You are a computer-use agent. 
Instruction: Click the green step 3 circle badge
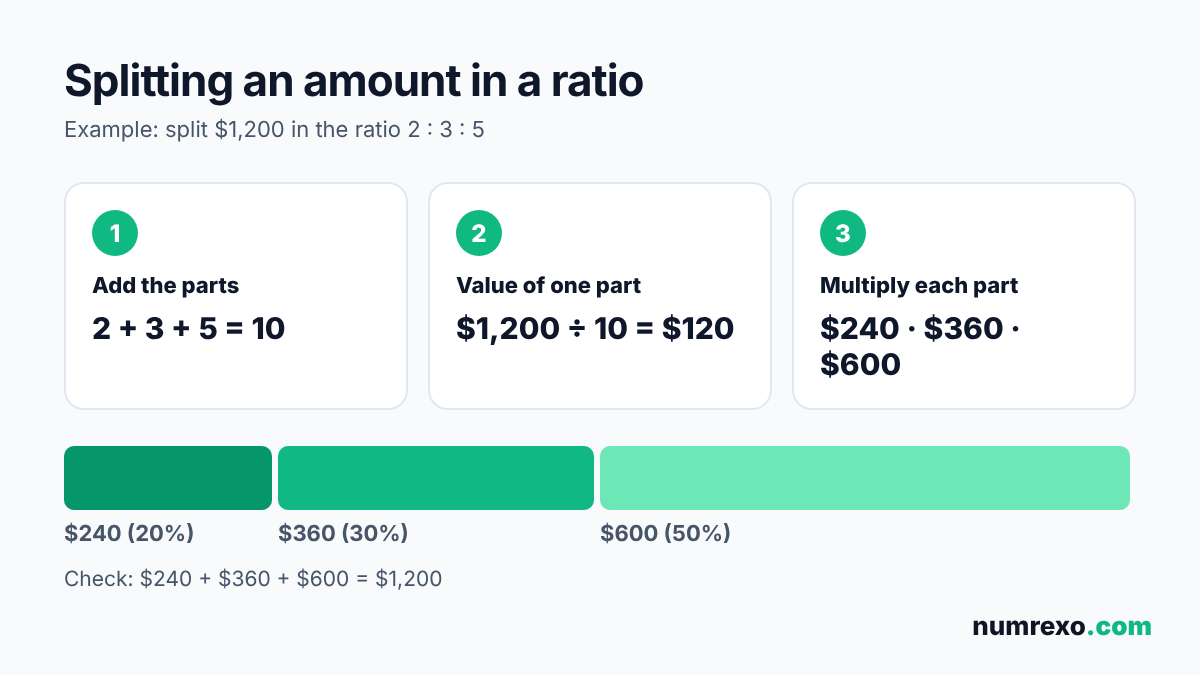coord(843,234)
